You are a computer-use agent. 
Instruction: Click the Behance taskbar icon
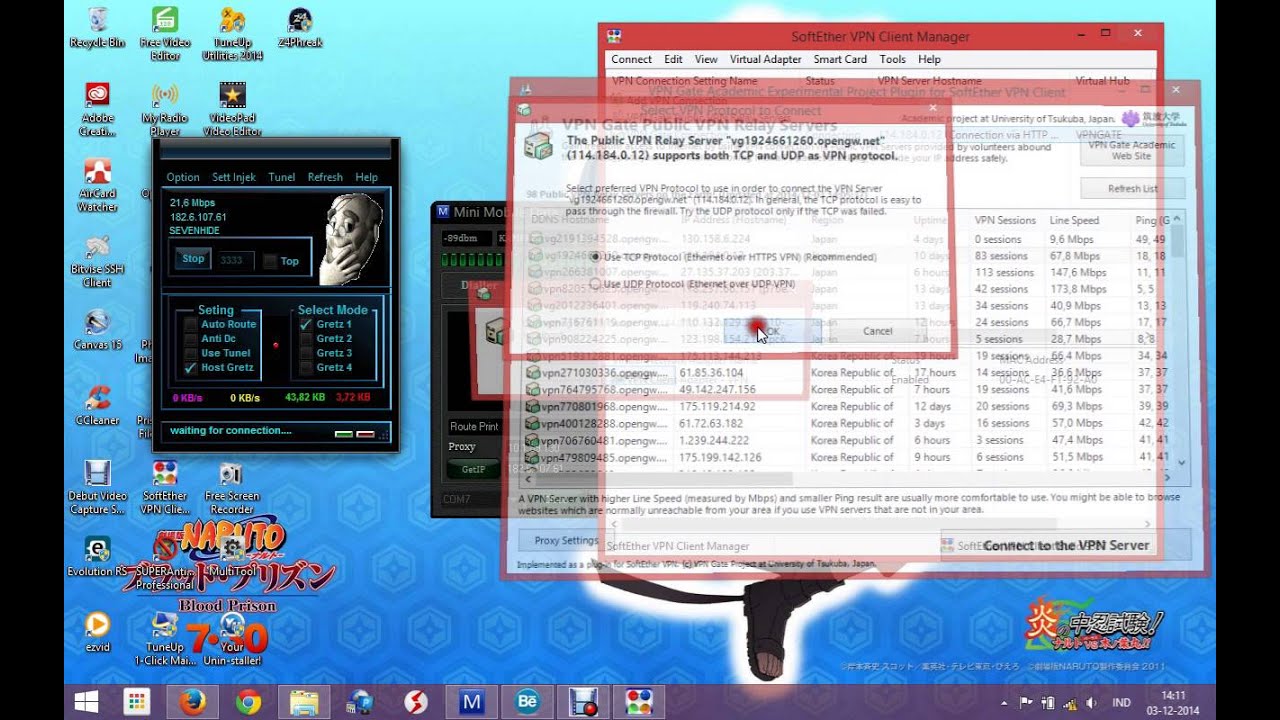point(528,702)
